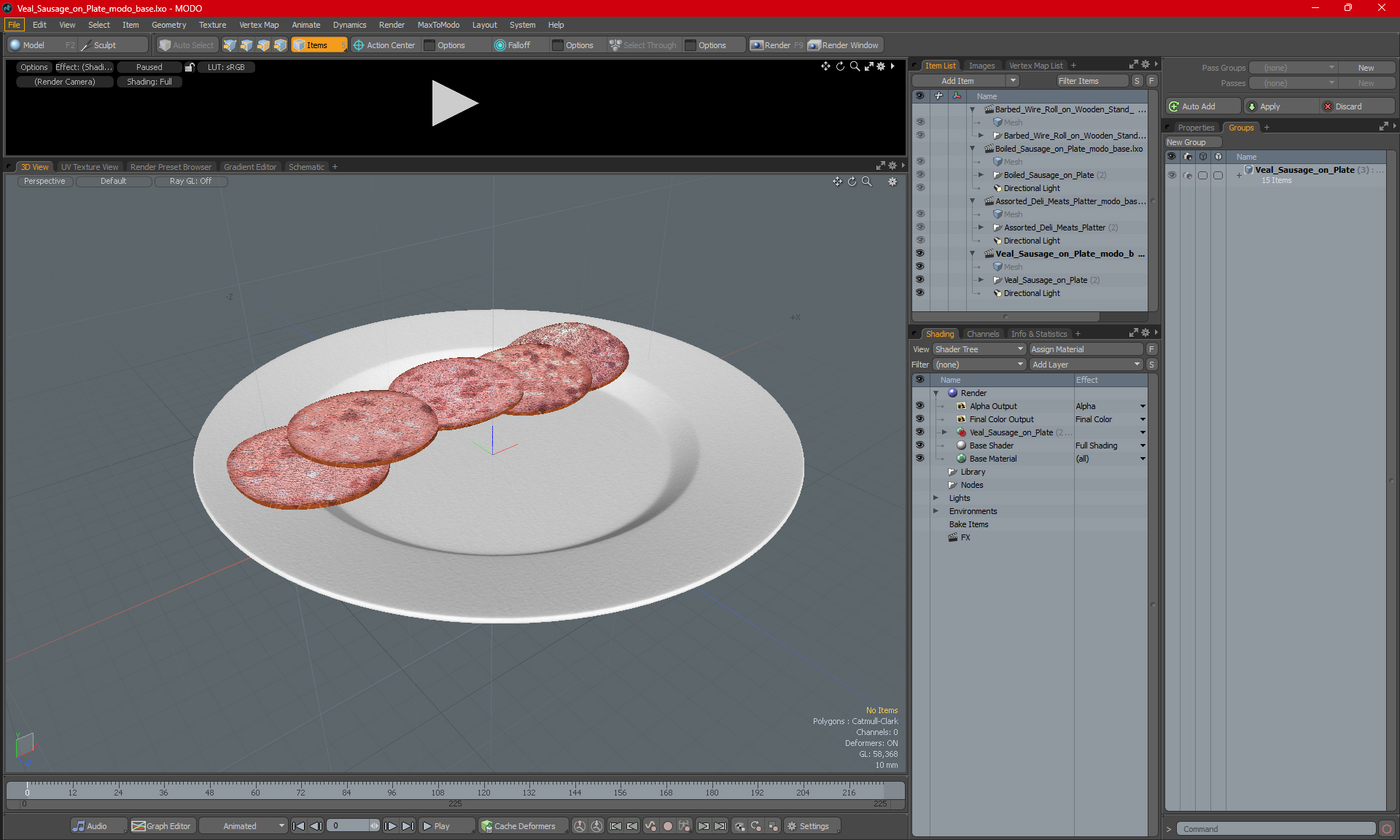The image size is (1400, 840).
Task: Click the Command input field
Action: (1276, 829)
